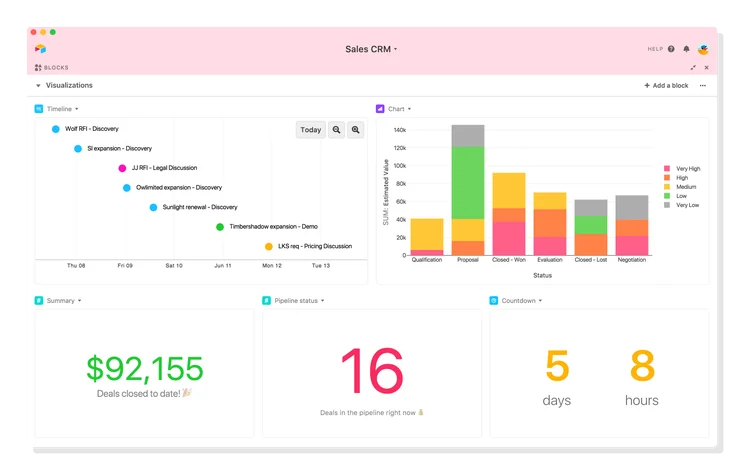
Task: Click Deals closed to date caption
Action: (x=143, y=393)
